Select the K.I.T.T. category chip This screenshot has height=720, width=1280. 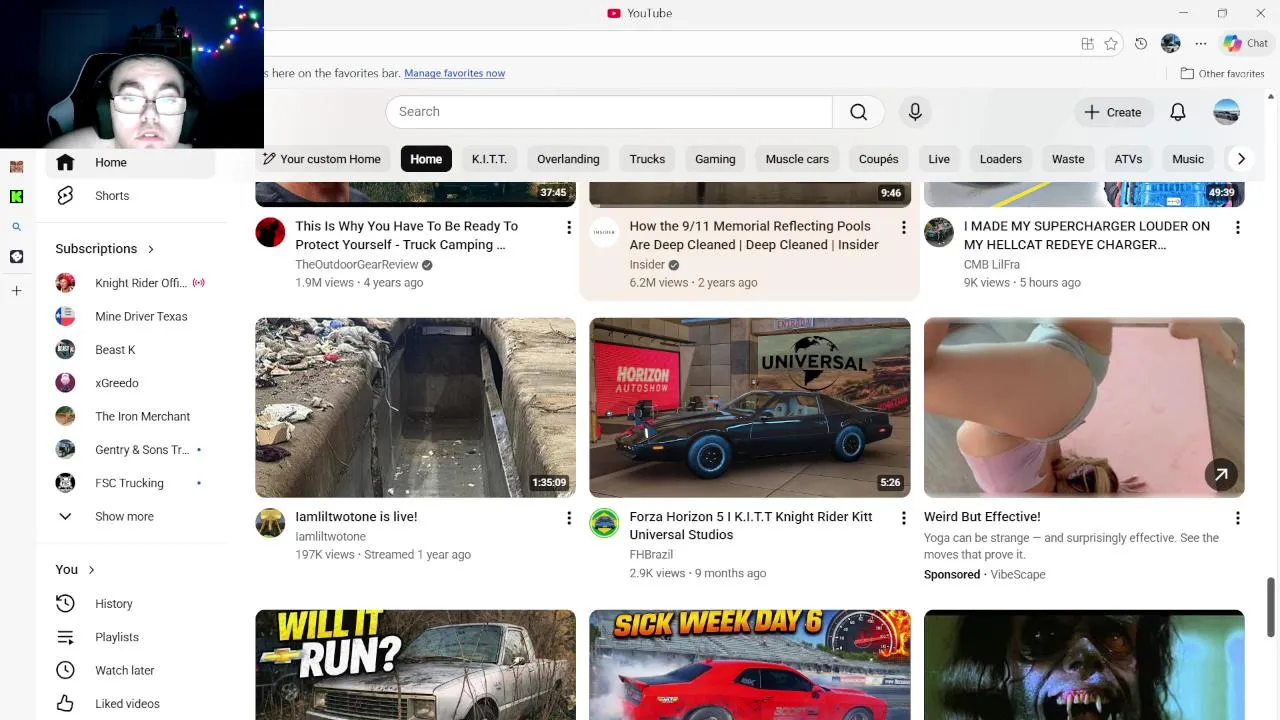(x=489, y=159)
